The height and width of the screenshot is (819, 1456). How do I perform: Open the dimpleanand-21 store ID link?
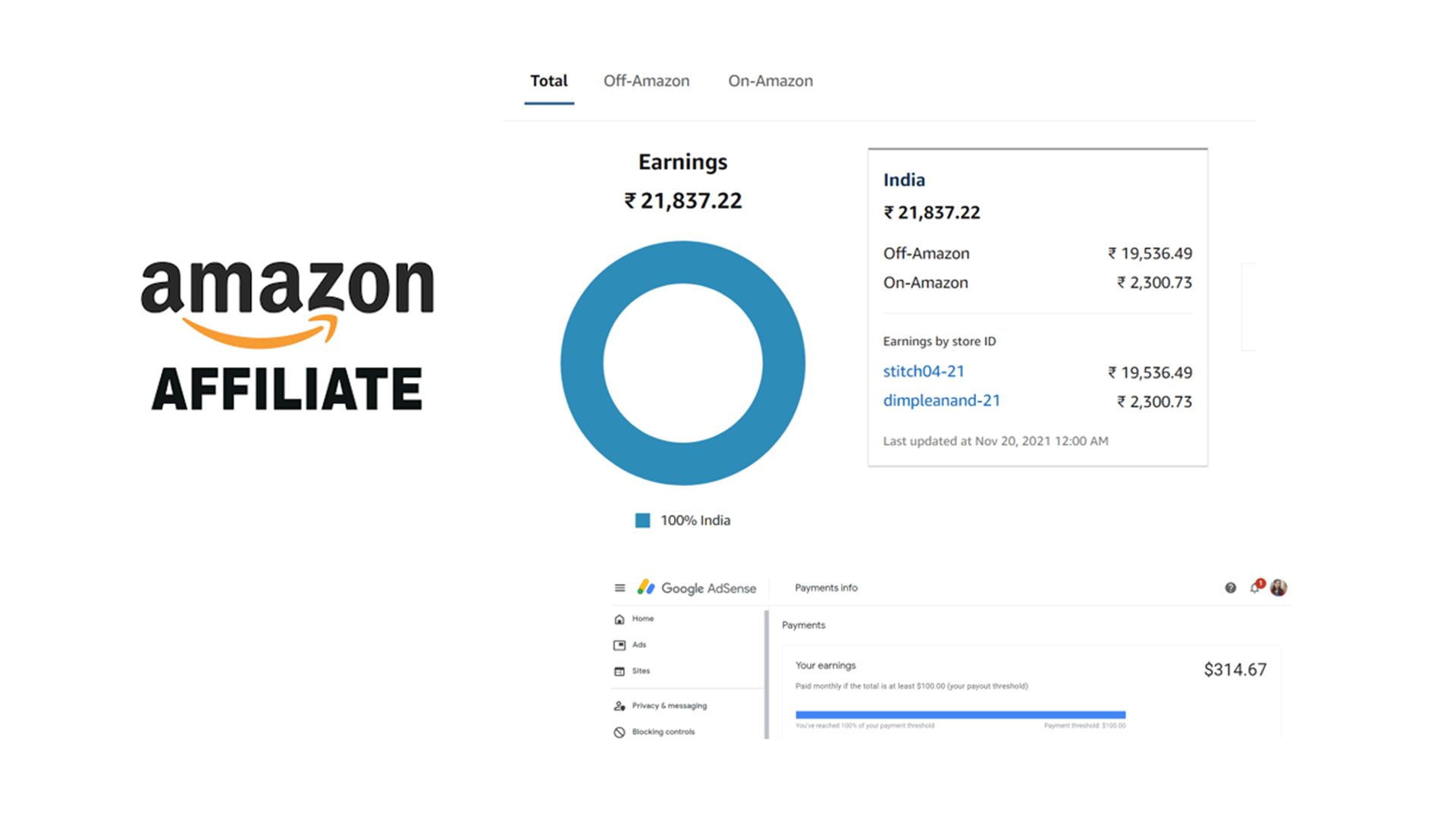tap(941, 400)
